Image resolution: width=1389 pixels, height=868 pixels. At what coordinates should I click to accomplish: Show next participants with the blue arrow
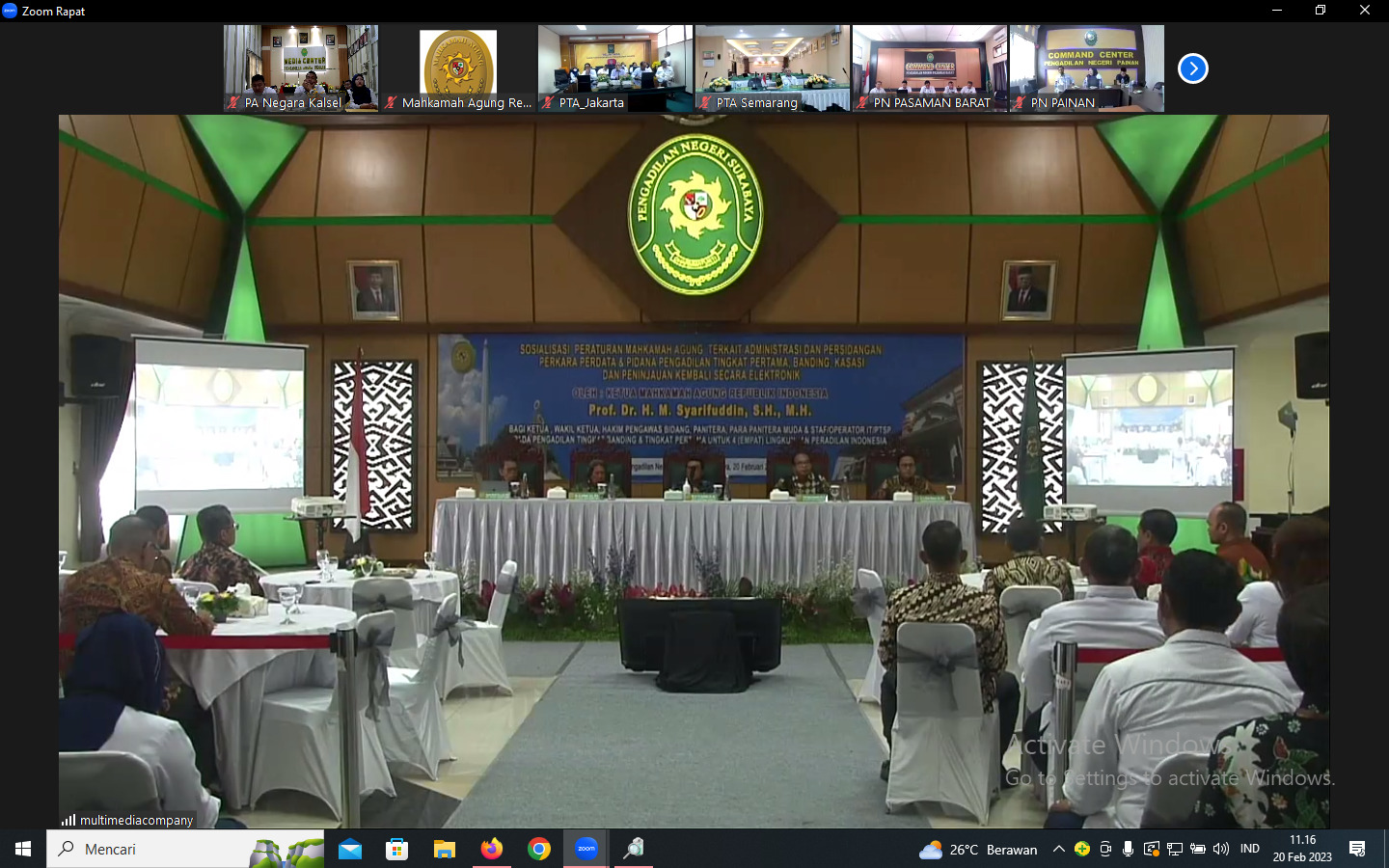[x=1192, y=68]
